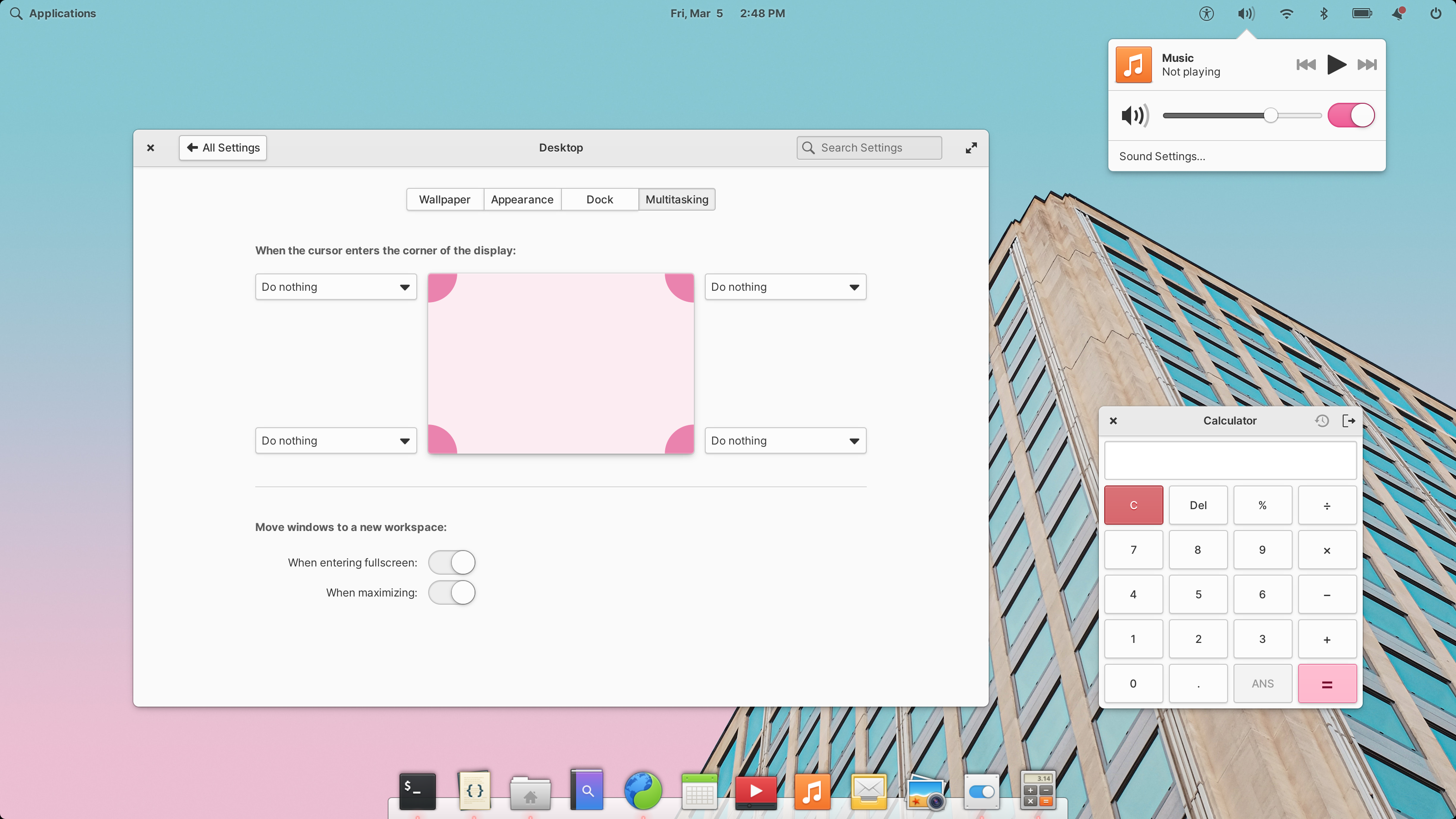Toggle the music player sound toggle
Viewport: 1456px width, 819px height.
(x=1351, y=115)
